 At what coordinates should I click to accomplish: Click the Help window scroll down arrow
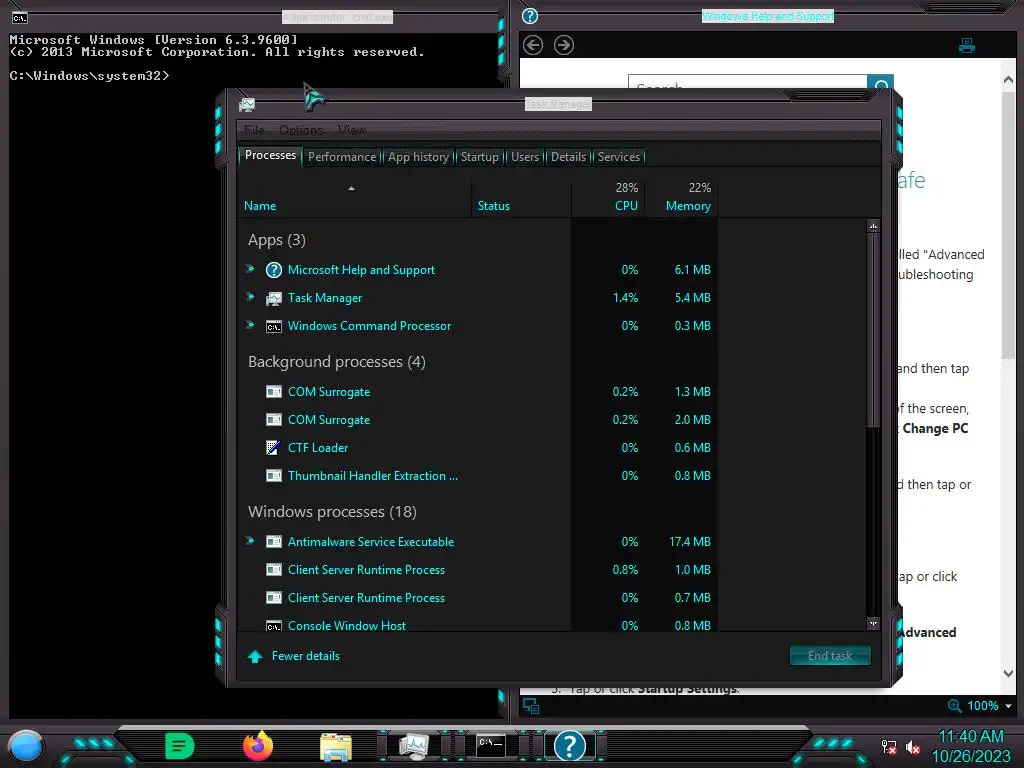coord(1008,673)
